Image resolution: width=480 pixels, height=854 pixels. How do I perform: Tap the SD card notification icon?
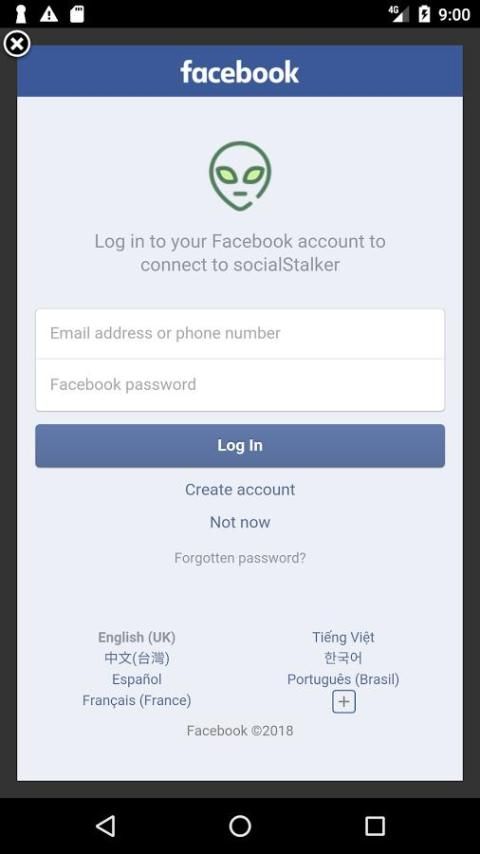click(77, 14)
